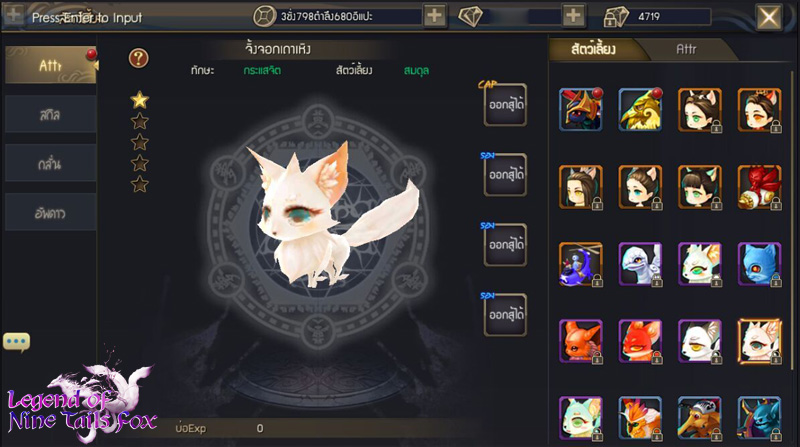The width and height of the screenshot is (800, 447).
Task: Select the golden bird pet portrait
Action: tap(640, 110)
